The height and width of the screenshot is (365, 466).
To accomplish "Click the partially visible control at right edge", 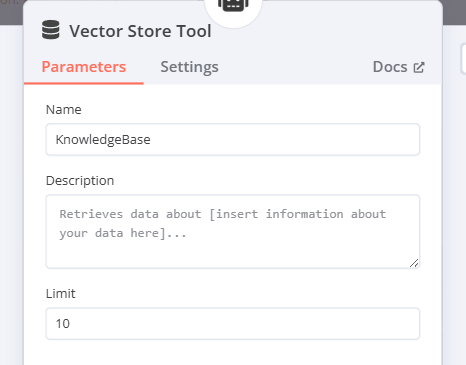I will [x=463, y=58].
